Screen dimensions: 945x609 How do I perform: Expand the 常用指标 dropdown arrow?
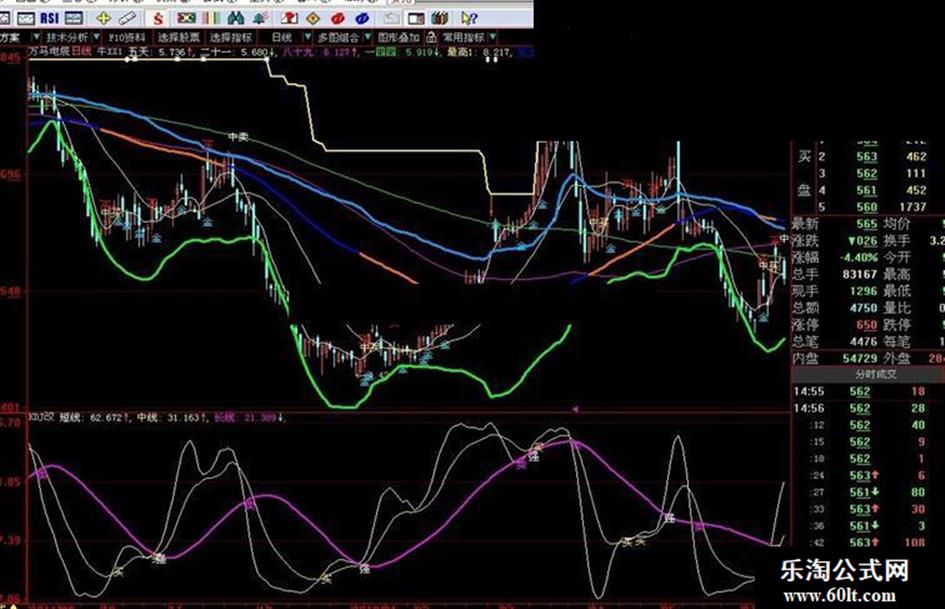pyautogui.click(x=492, y=37)
